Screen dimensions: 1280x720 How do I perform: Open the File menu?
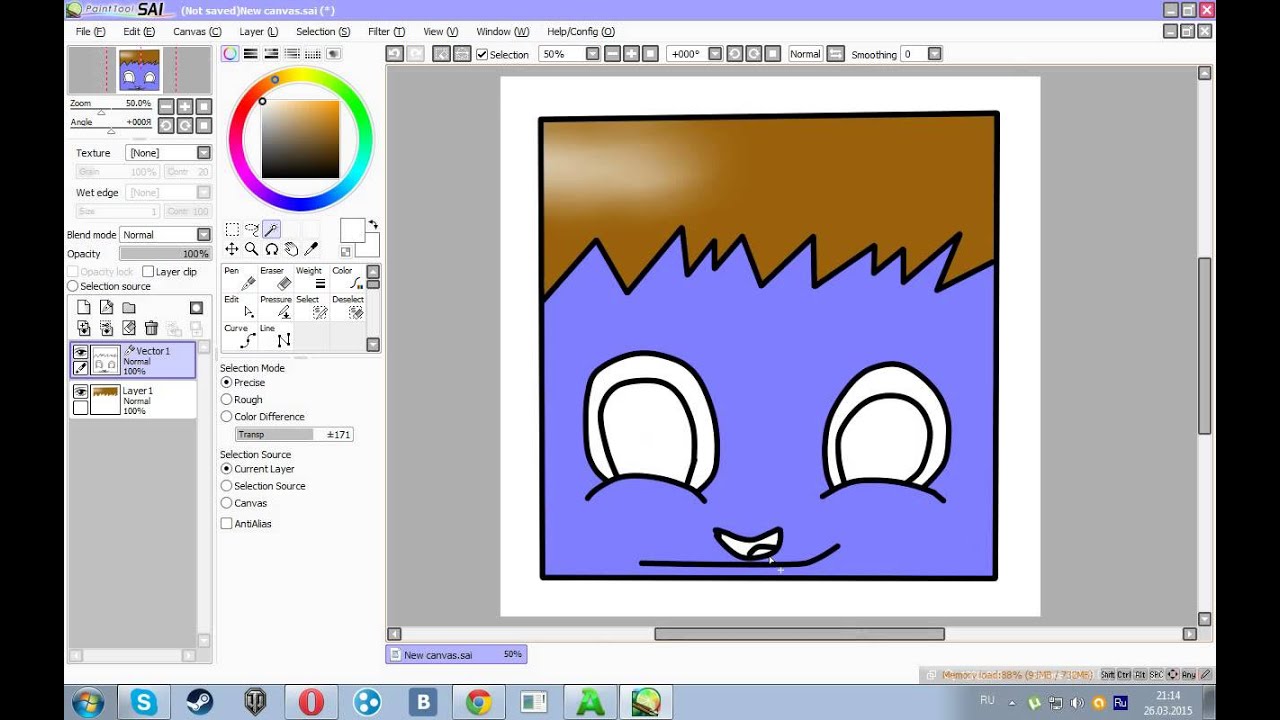[90, 32]
